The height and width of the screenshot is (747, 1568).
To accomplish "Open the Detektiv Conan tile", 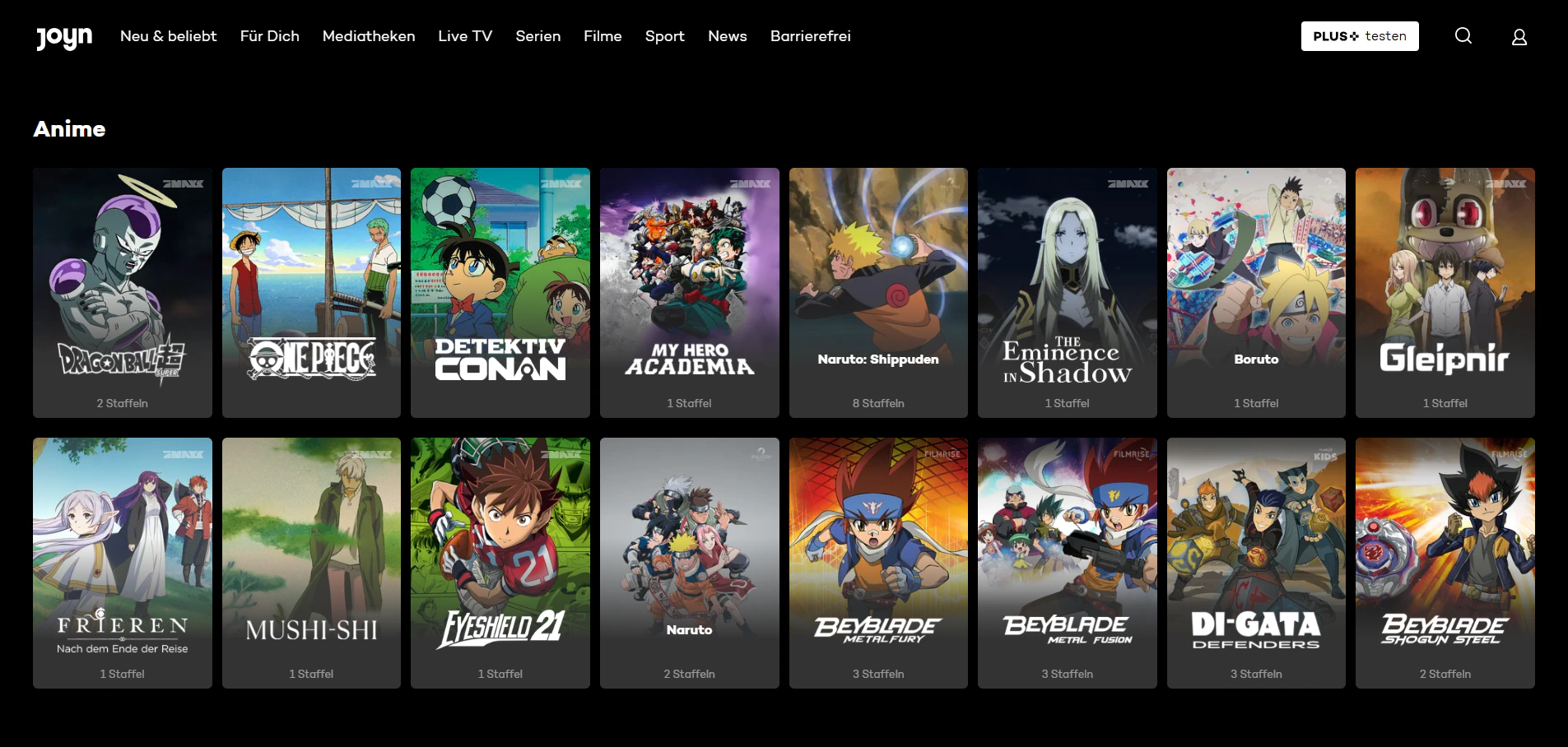I will tap(500, 292).
